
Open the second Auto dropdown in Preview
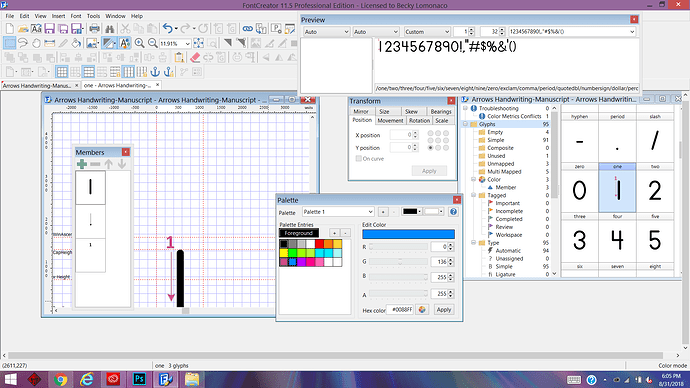375,32
